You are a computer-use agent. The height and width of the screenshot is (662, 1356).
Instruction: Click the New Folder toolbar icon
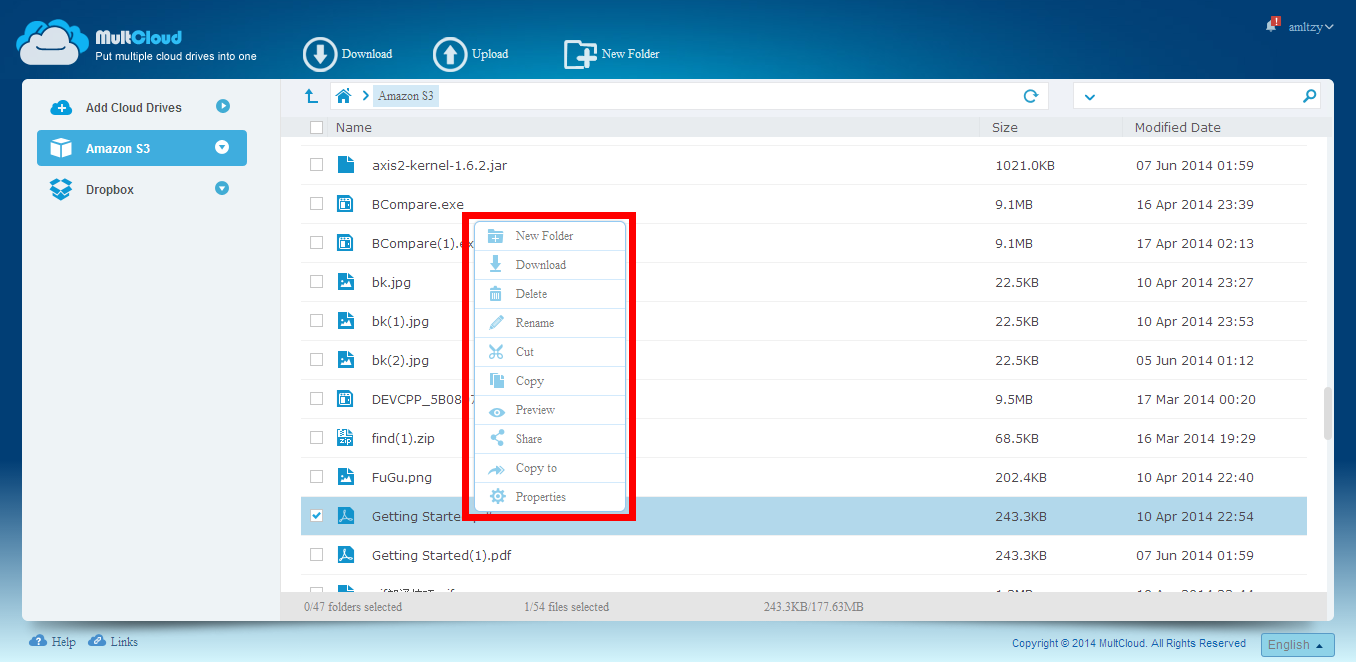[580, 54]
